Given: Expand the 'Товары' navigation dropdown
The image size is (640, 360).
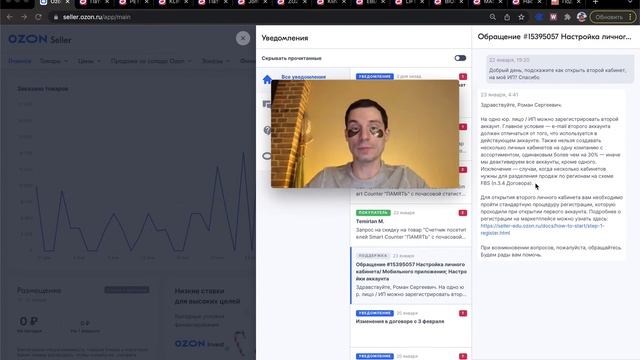Looking at the screenshot, I should click(x=54, y=61).
